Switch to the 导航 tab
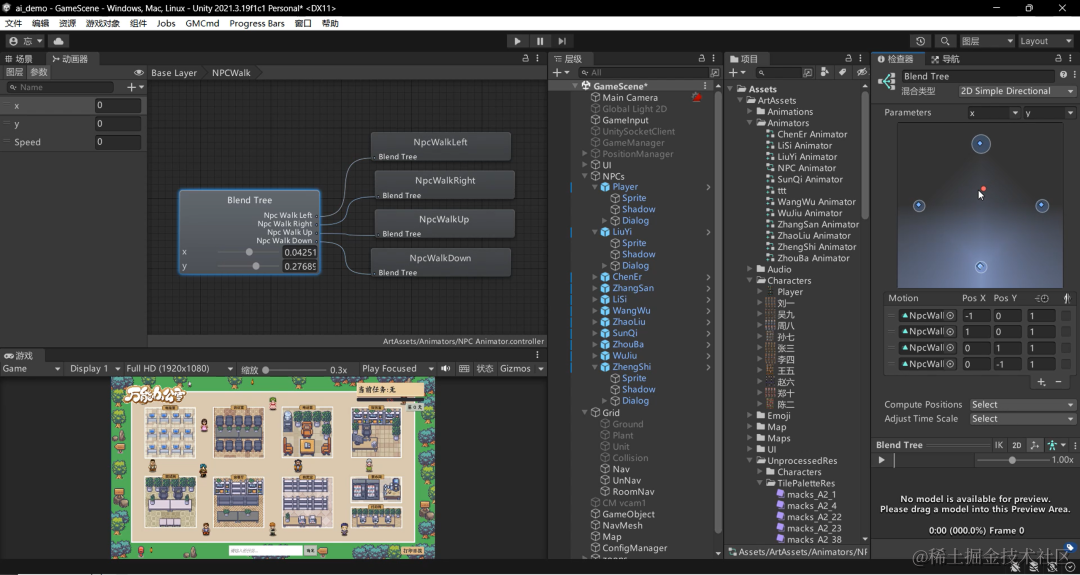This screenshot has width=1080, height=575. pyautogui.click(x=945, y=59)
